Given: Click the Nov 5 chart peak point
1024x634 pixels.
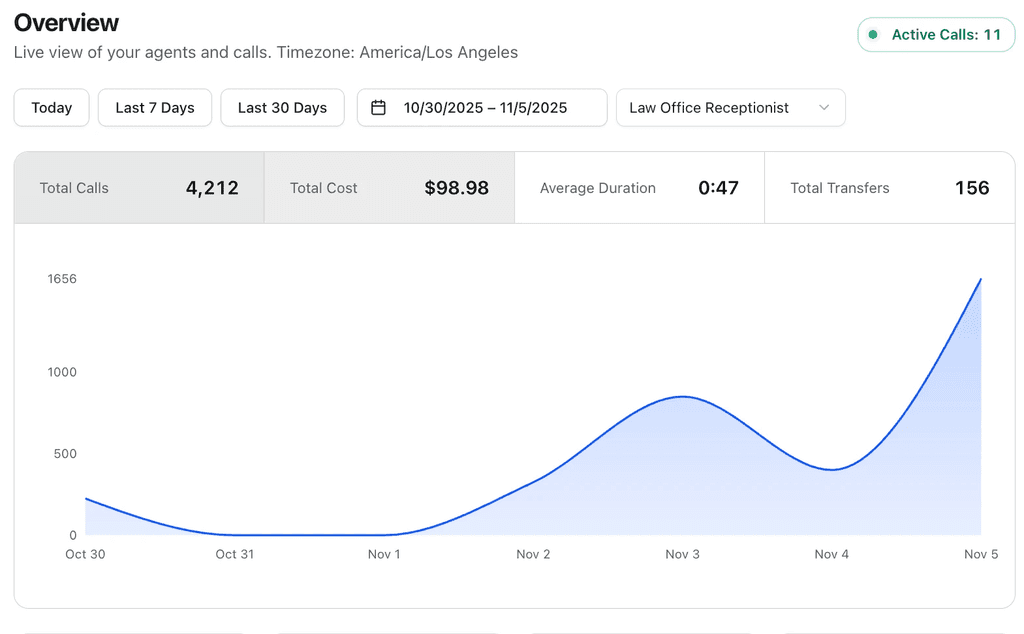Looking at the screenshot, I should coord(980,279).
